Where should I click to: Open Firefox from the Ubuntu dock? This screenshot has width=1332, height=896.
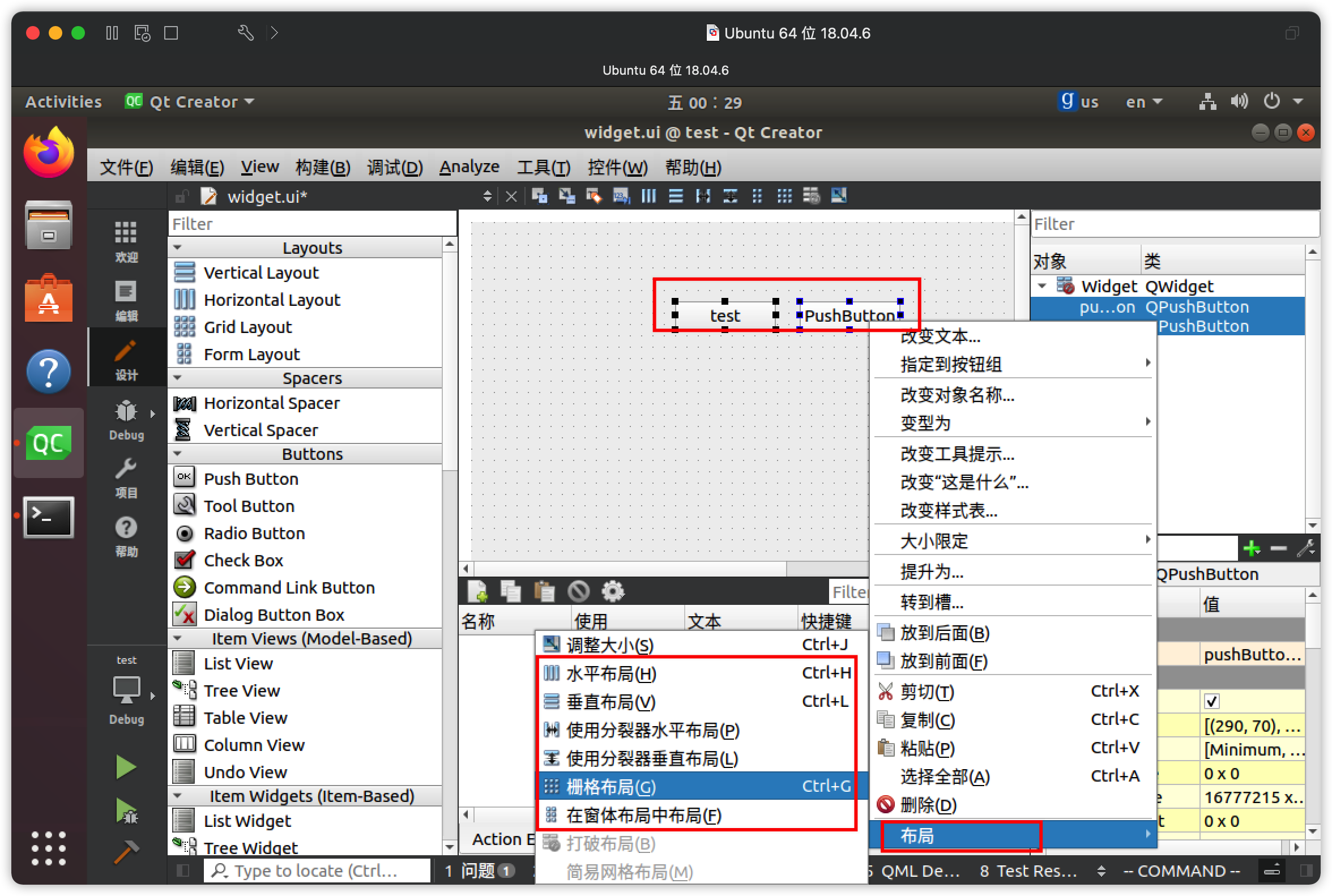(x=49, y=153)
